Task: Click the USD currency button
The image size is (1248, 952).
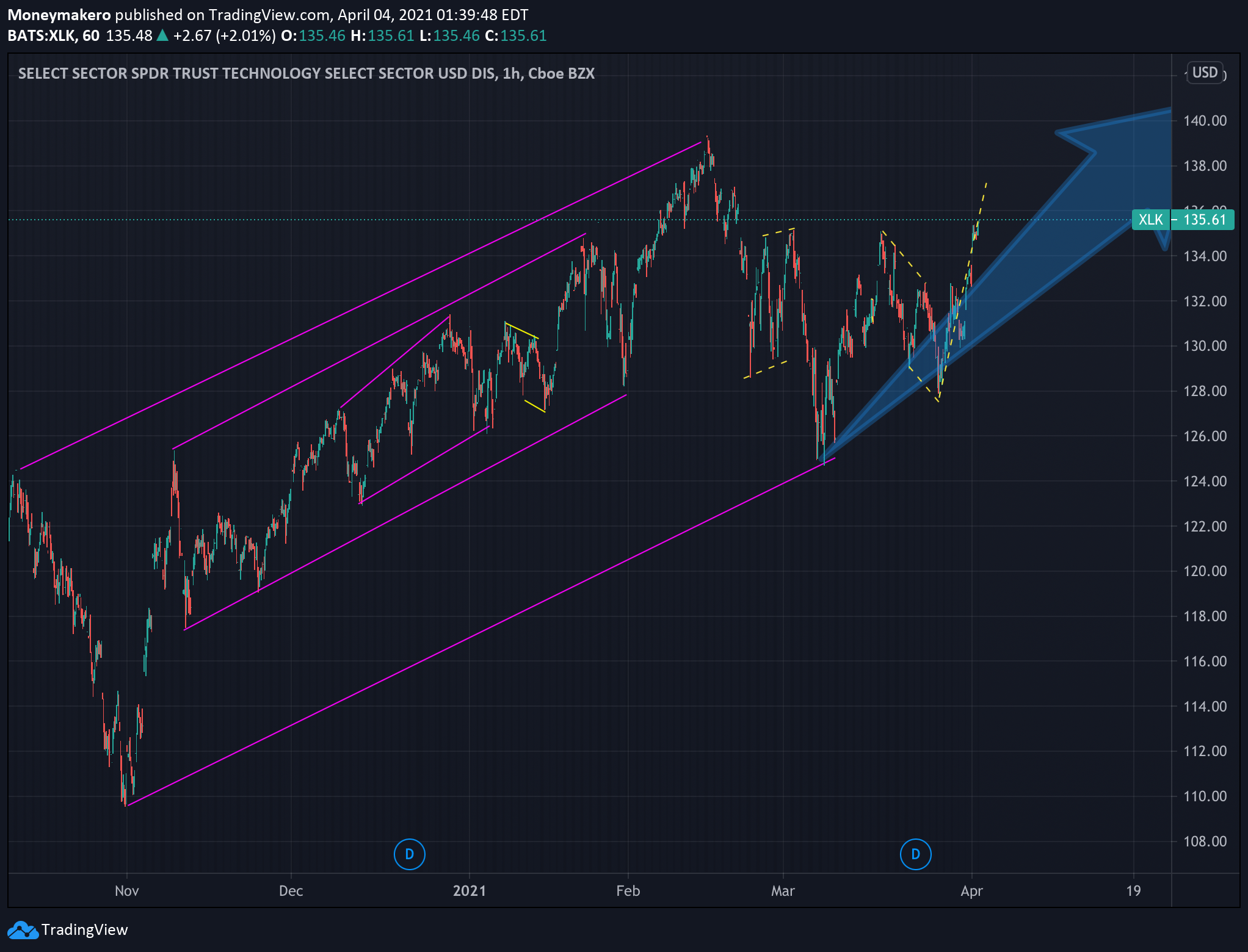Action: 1205,73
